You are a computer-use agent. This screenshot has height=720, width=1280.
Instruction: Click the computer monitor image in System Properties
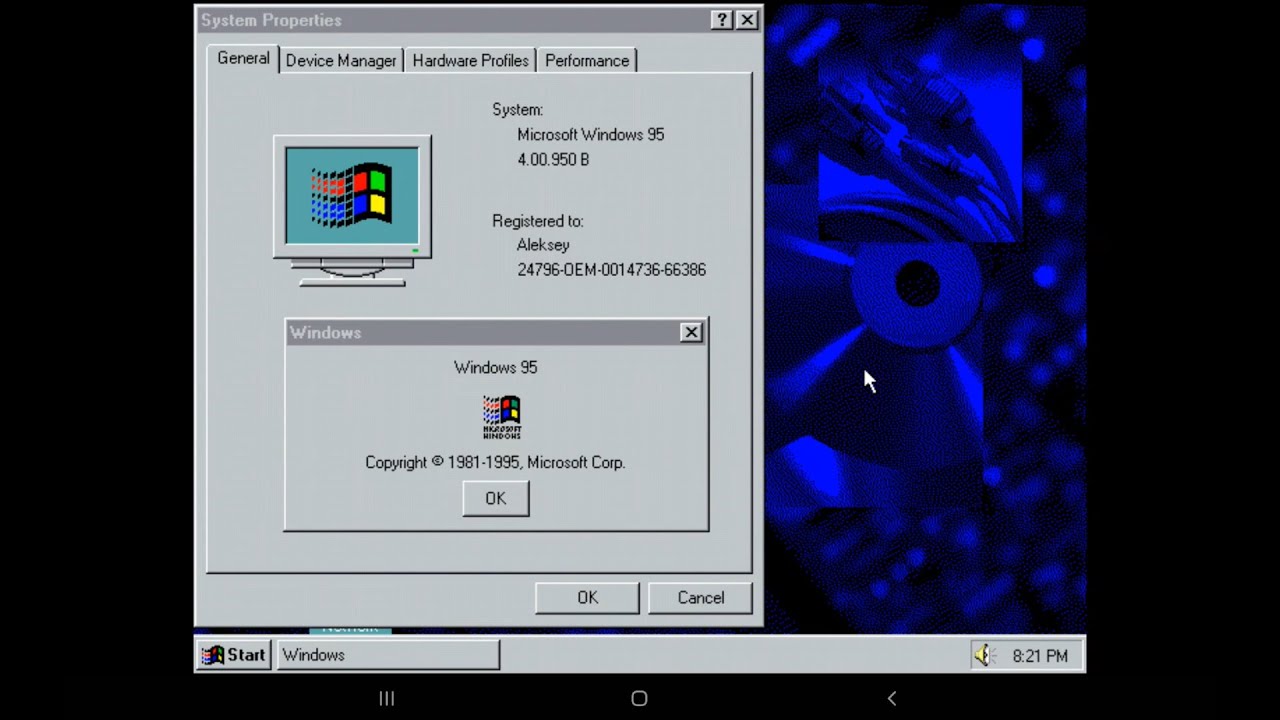(x=352, y=211)
